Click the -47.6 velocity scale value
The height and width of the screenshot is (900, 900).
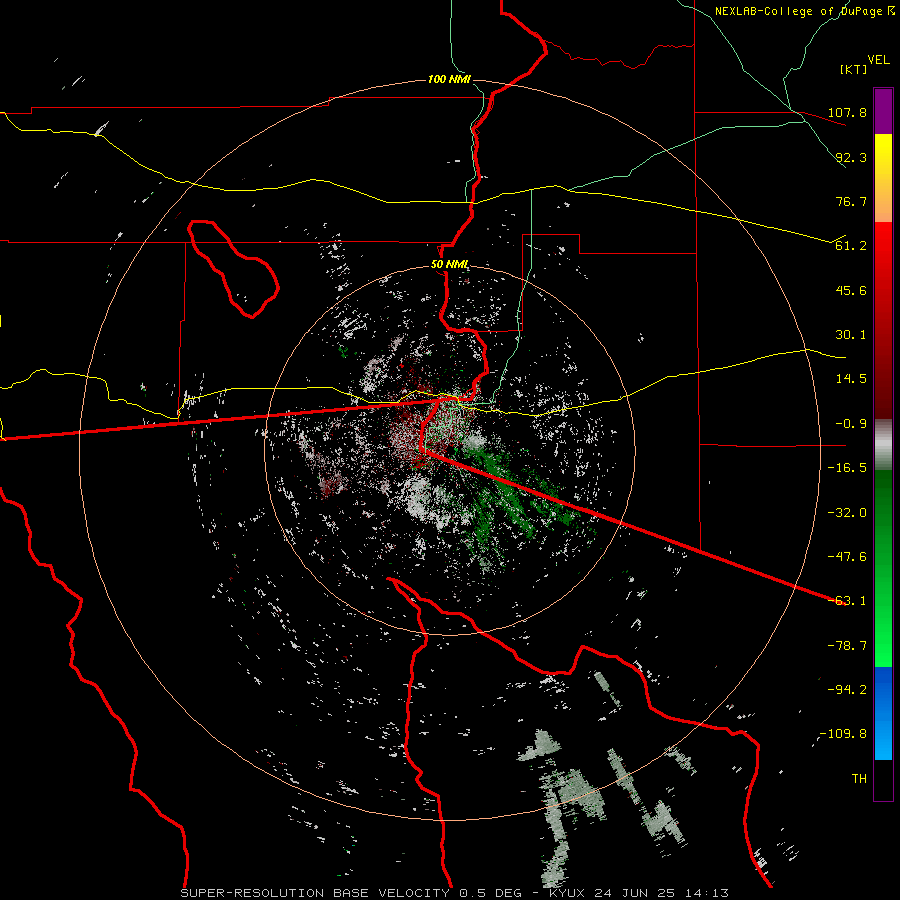(847, 557)
